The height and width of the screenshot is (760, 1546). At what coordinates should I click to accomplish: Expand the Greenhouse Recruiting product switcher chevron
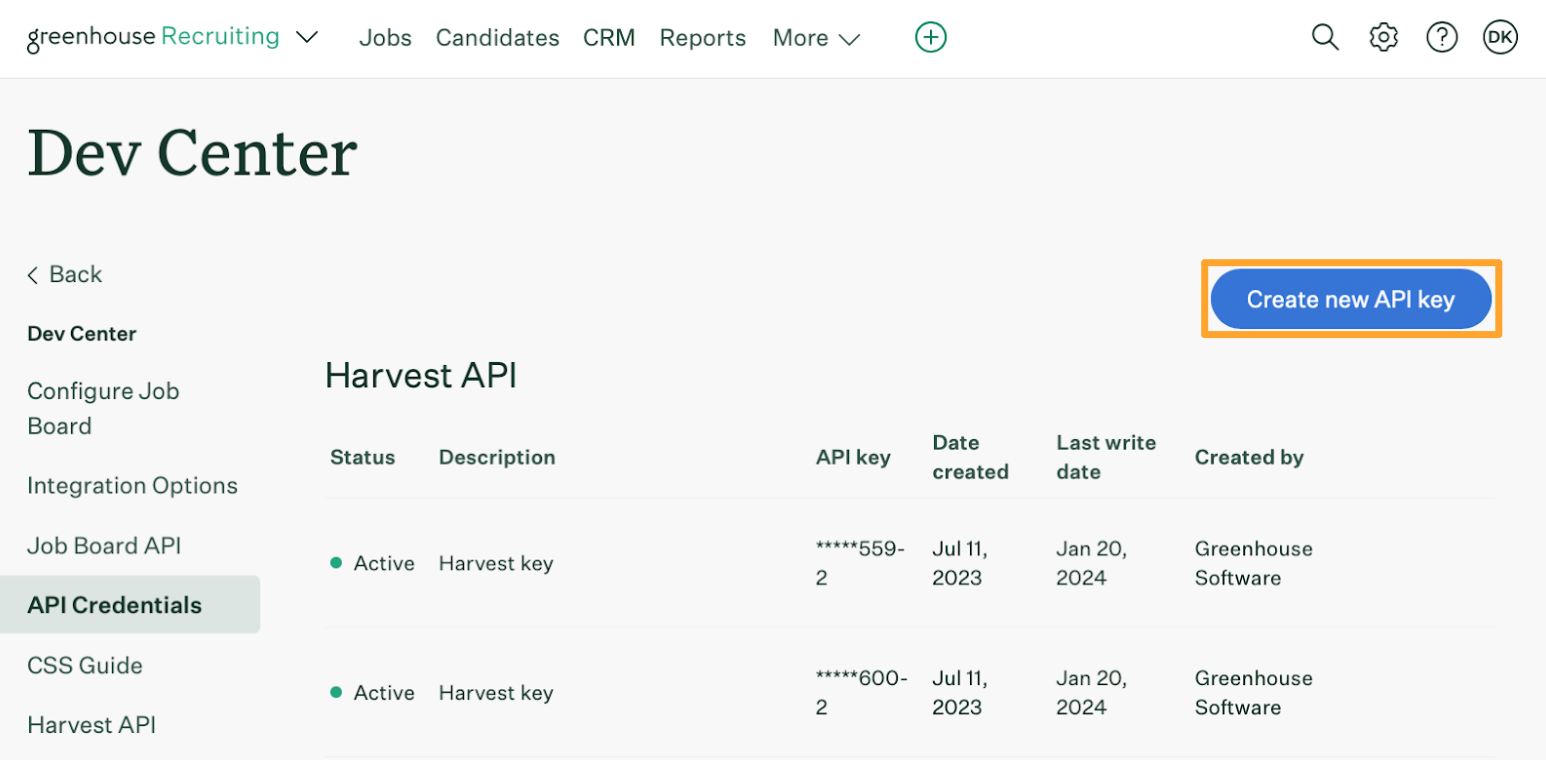coord(307,38)
